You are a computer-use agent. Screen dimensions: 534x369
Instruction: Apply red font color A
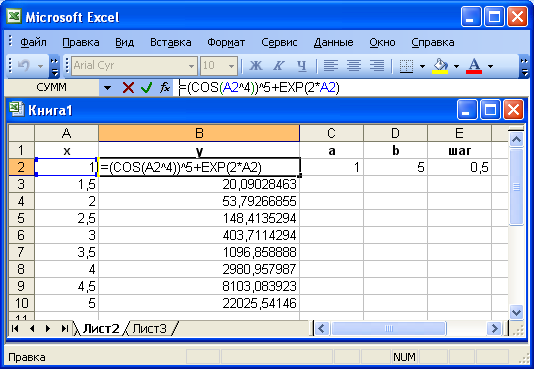474,66
